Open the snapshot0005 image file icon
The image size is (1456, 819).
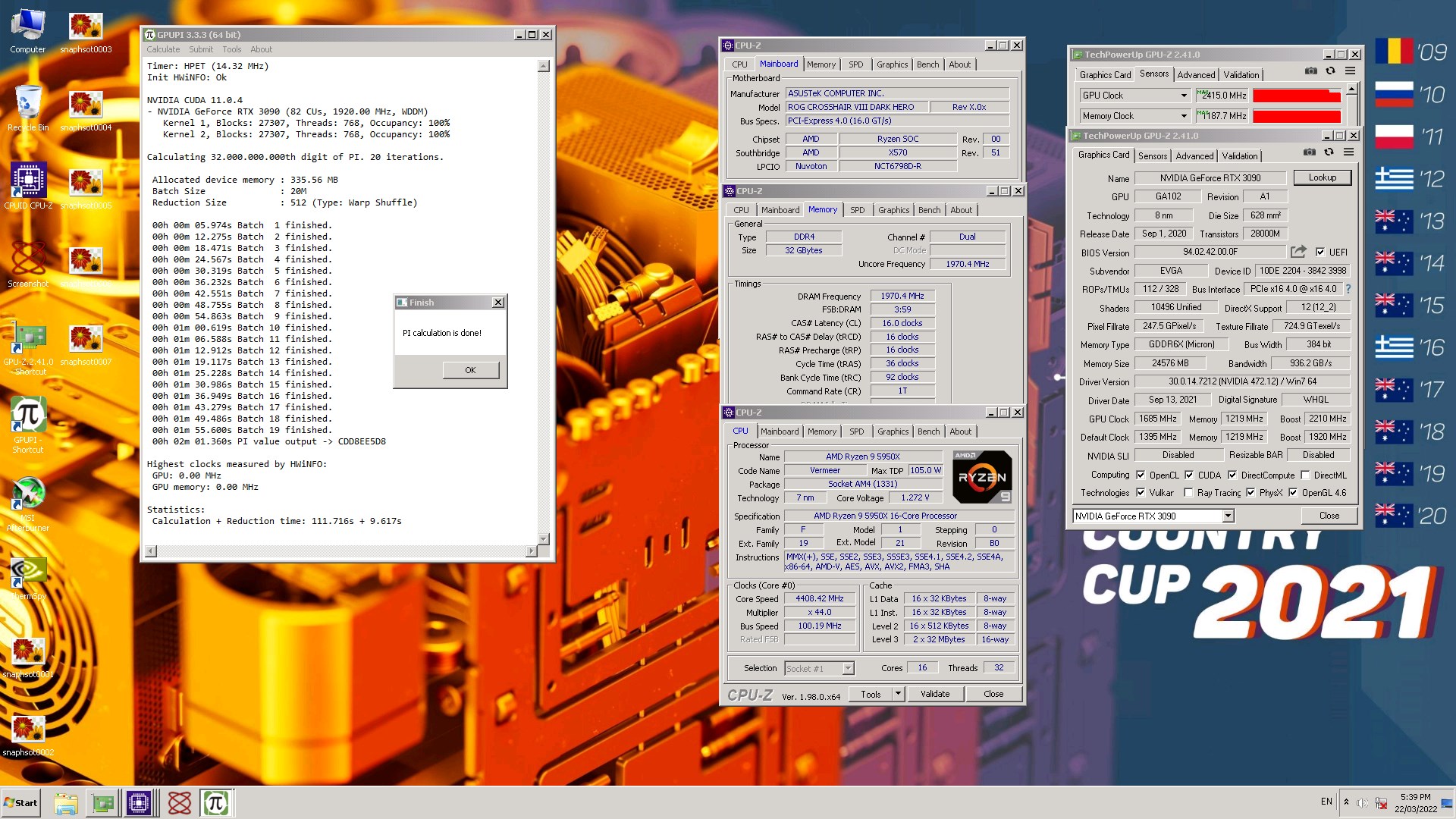click(86, 187)
